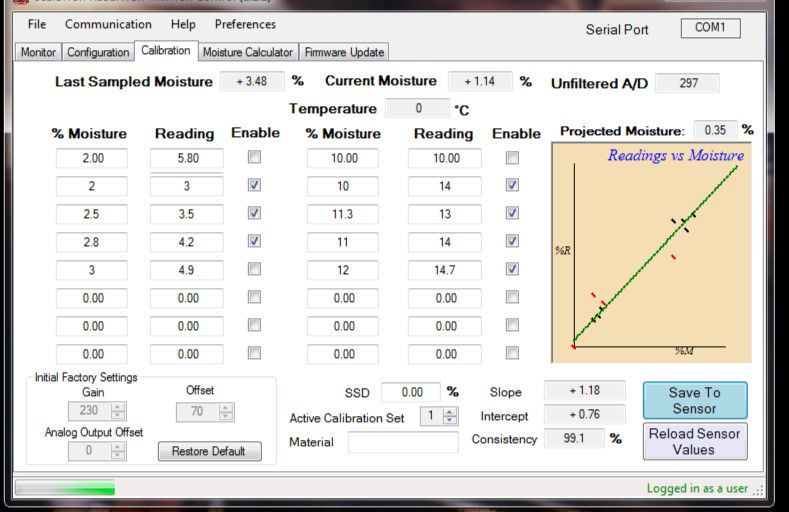789x512 pixels.
Task: Click the Unfiltered A/D value 297
Action: 687,83
